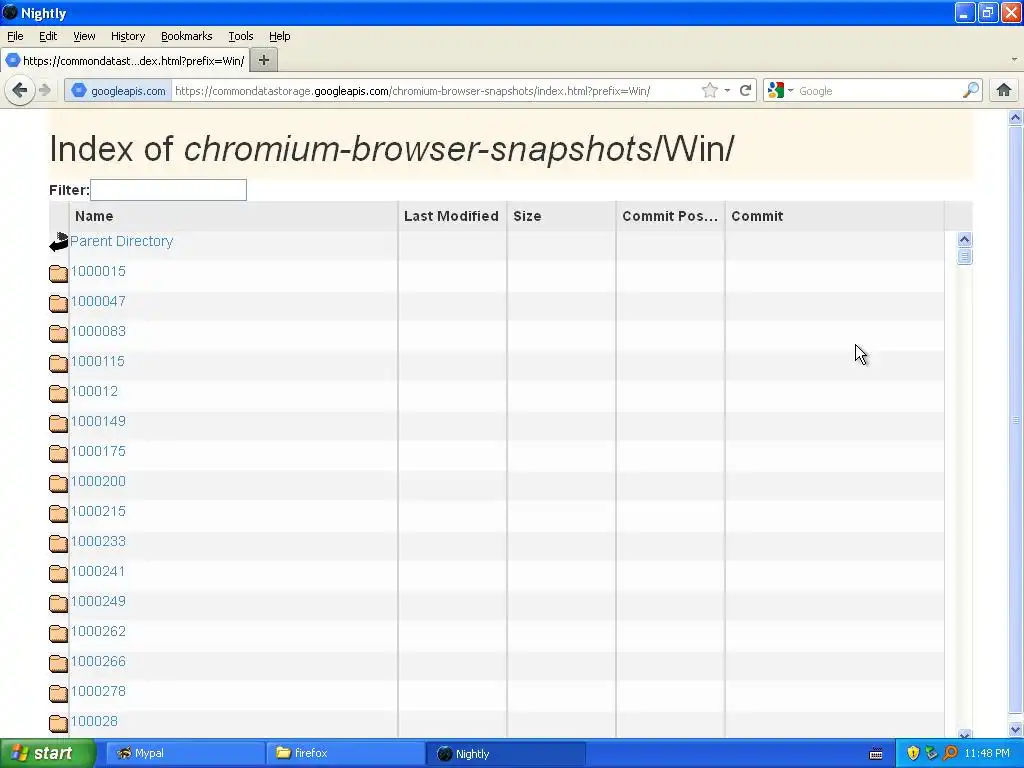Switch to the firefox folder taskbar window
Screen dimensions: 1024x768
pos(345,753)
